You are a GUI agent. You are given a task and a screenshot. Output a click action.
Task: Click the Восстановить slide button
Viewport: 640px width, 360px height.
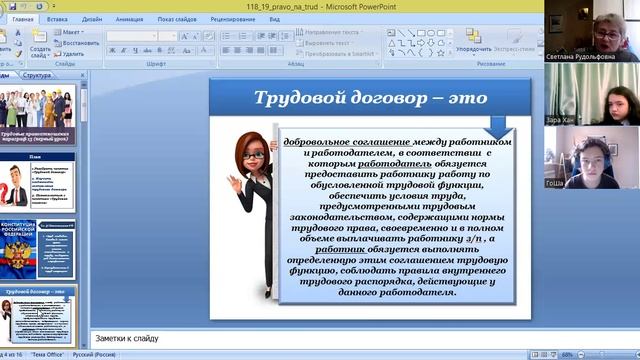77,43
